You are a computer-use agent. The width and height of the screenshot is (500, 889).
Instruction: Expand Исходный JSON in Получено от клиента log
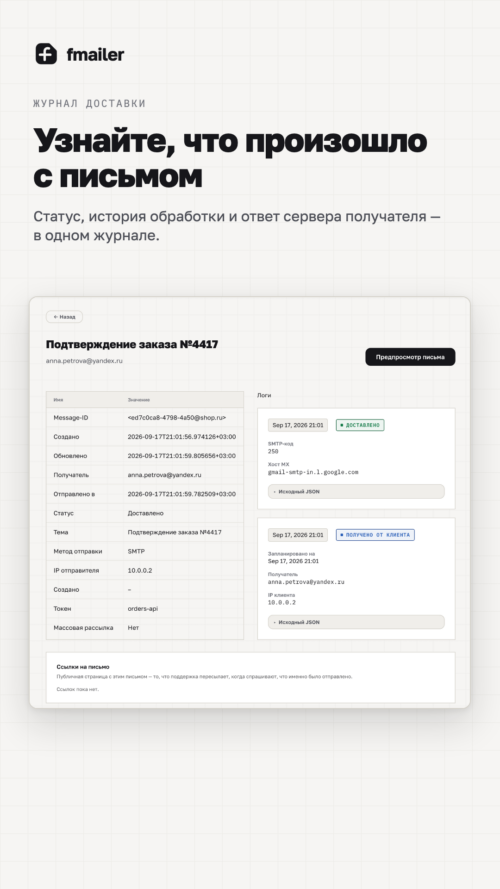(356, 622)
